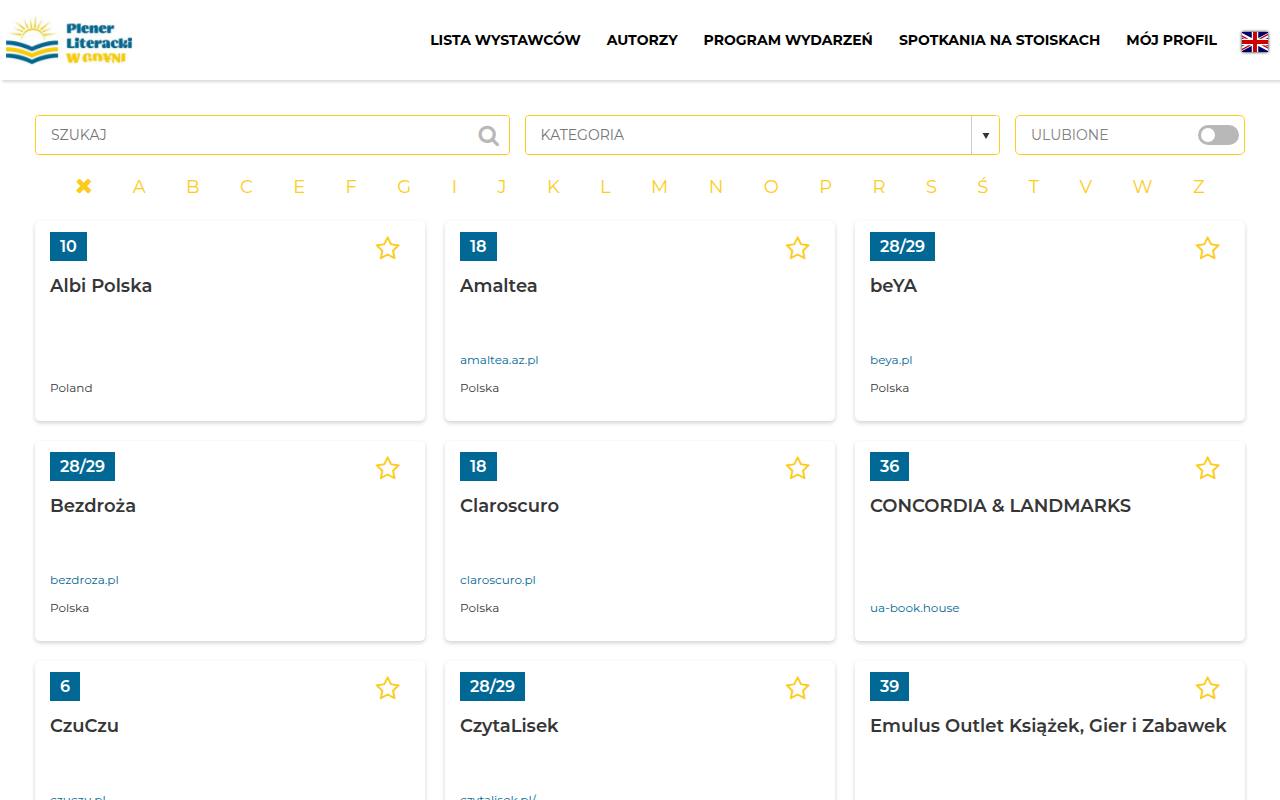
Task: Visit the amaltea.az.pl link
Action: click(x=499, y=360)
